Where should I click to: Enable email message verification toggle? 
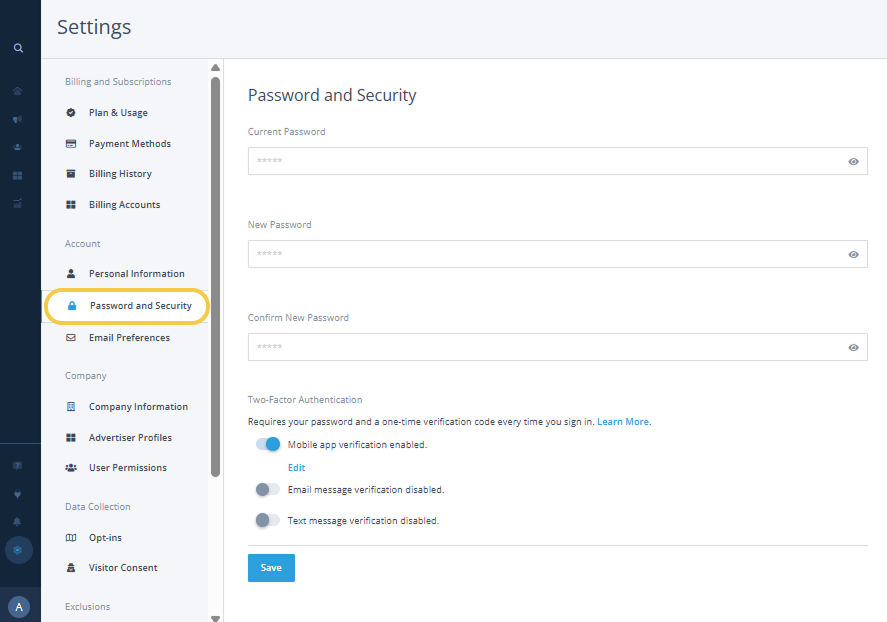click(x=267, y=490)
